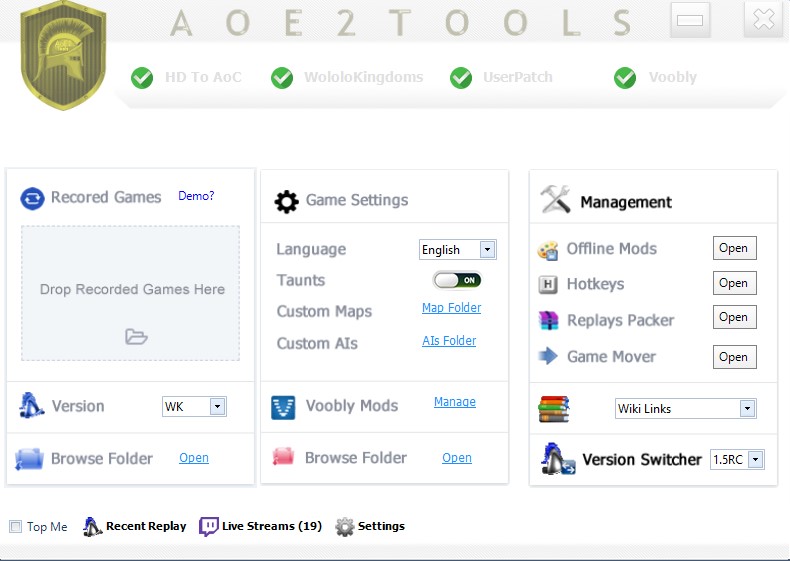Expand the Language dropdown

tap(487, 250)
